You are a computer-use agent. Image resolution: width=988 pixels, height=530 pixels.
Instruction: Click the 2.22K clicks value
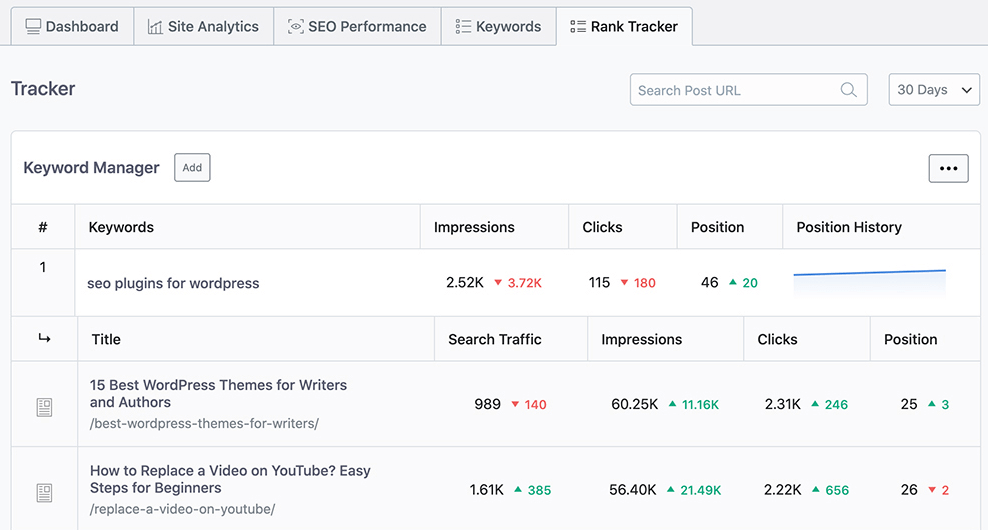(x=783, y=490)
